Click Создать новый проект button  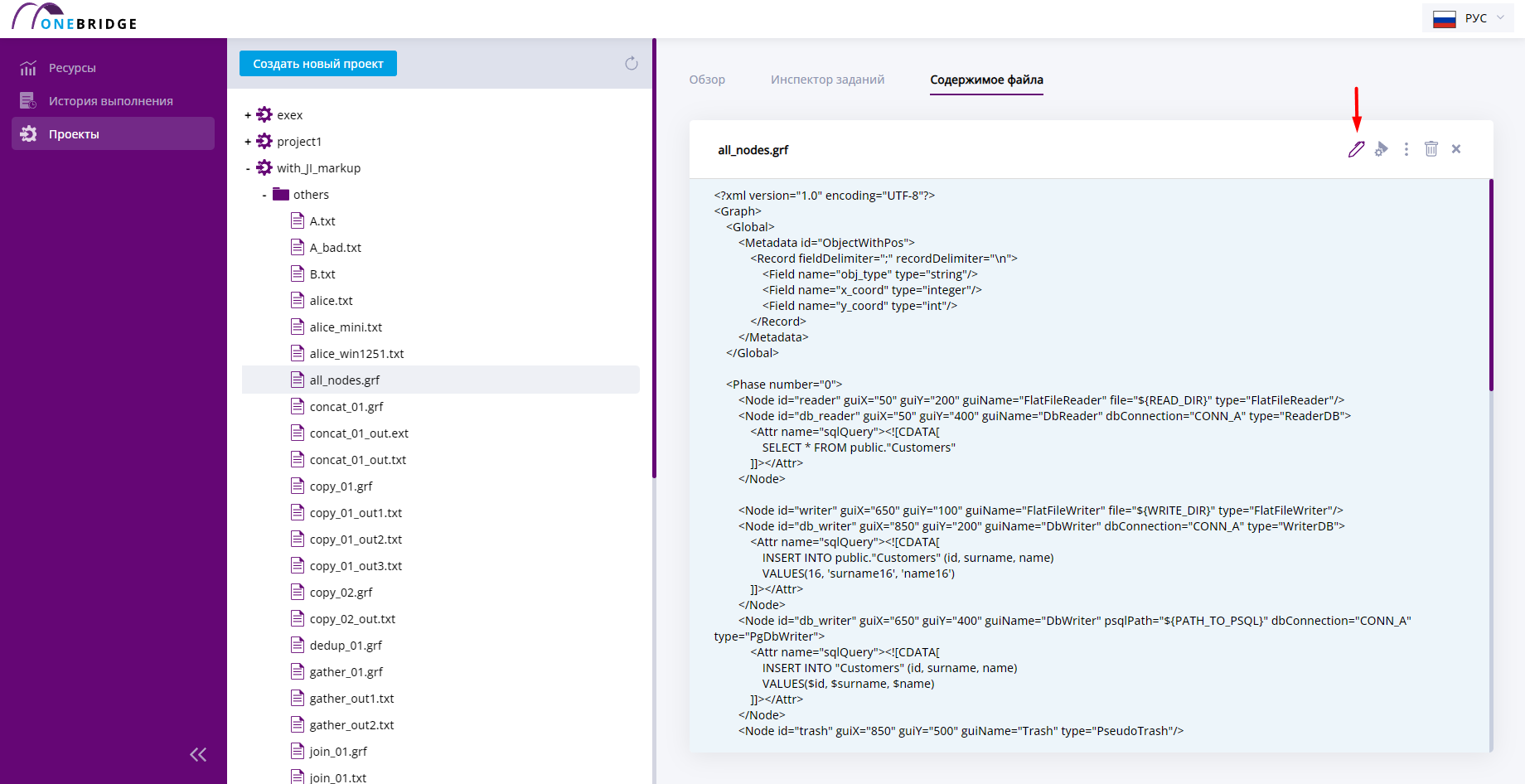point(318,64)
